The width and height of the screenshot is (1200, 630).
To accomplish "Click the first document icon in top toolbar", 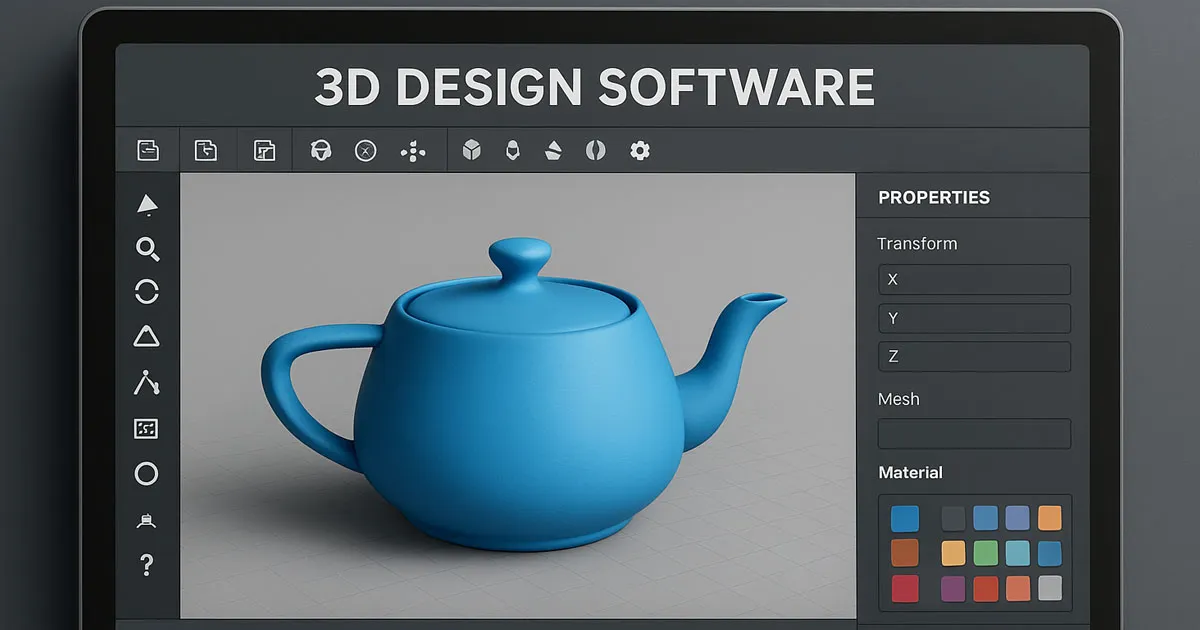I will [148, 151].
